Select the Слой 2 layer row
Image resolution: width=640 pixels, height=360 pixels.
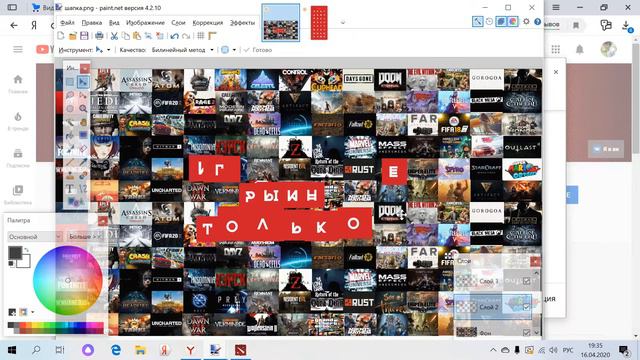coord(493,307)
